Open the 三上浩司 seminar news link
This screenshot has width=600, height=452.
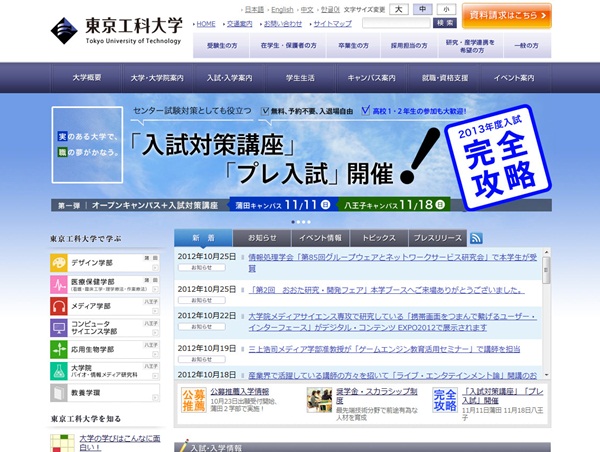pyautogui.click(x=384, y=349)
